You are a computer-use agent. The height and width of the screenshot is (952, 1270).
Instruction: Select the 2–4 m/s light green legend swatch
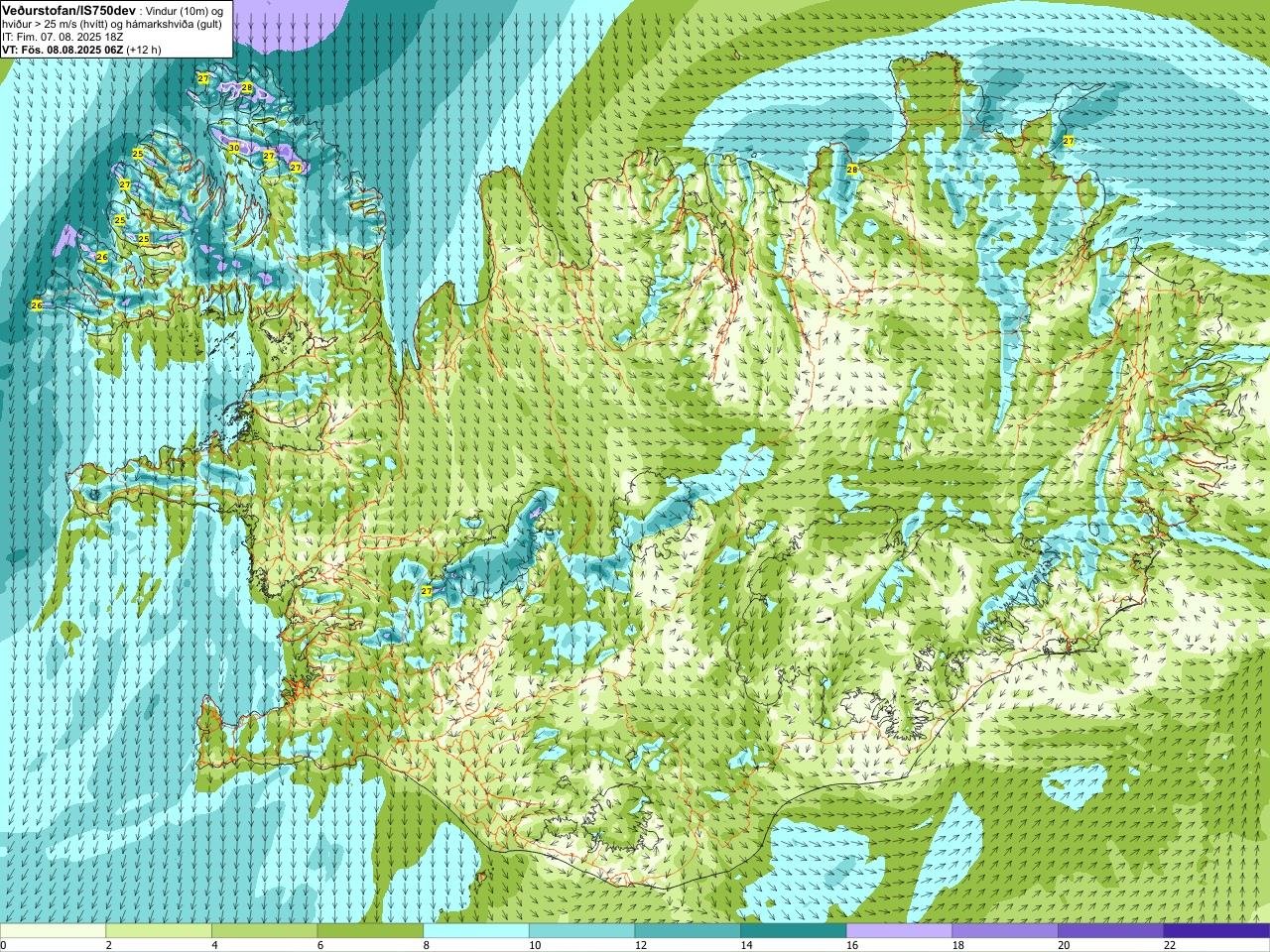point(159,931)
